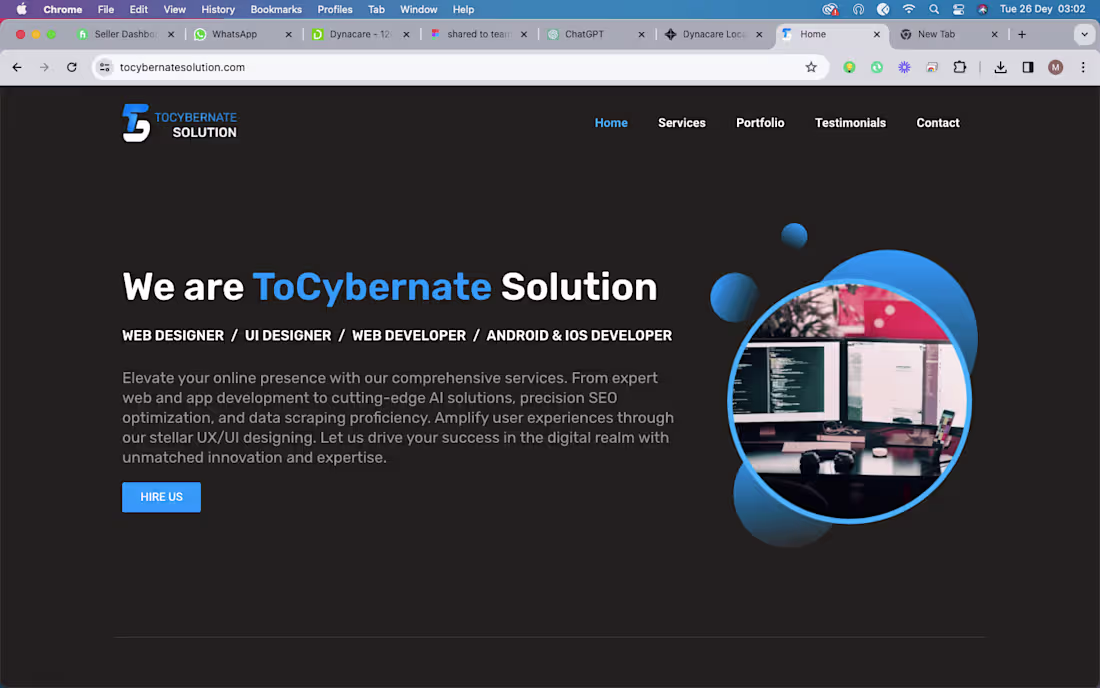
Task: Open the Downloads icon in Chrome toolbar
Action: tap(1000, 67)
